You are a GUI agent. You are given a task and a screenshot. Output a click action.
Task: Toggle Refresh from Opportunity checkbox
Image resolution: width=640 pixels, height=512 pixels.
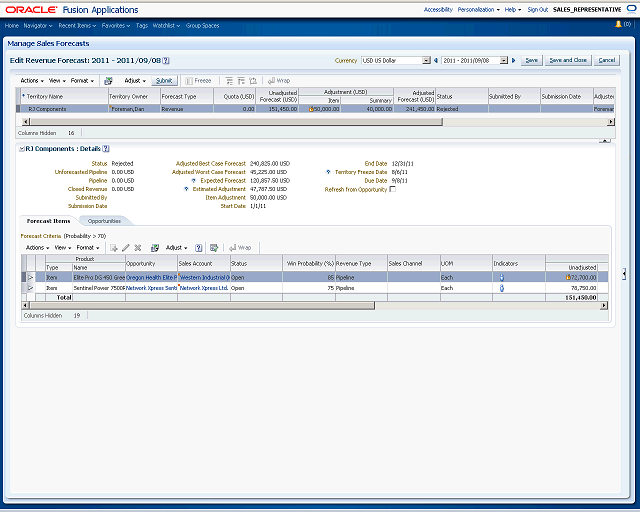tap(393, 189)
